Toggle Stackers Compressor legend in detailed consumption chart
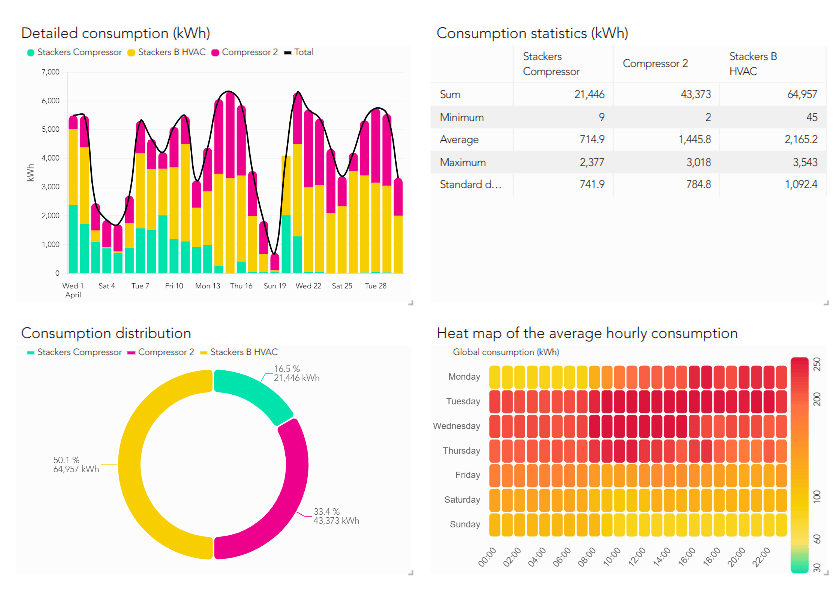 (74, 52)
